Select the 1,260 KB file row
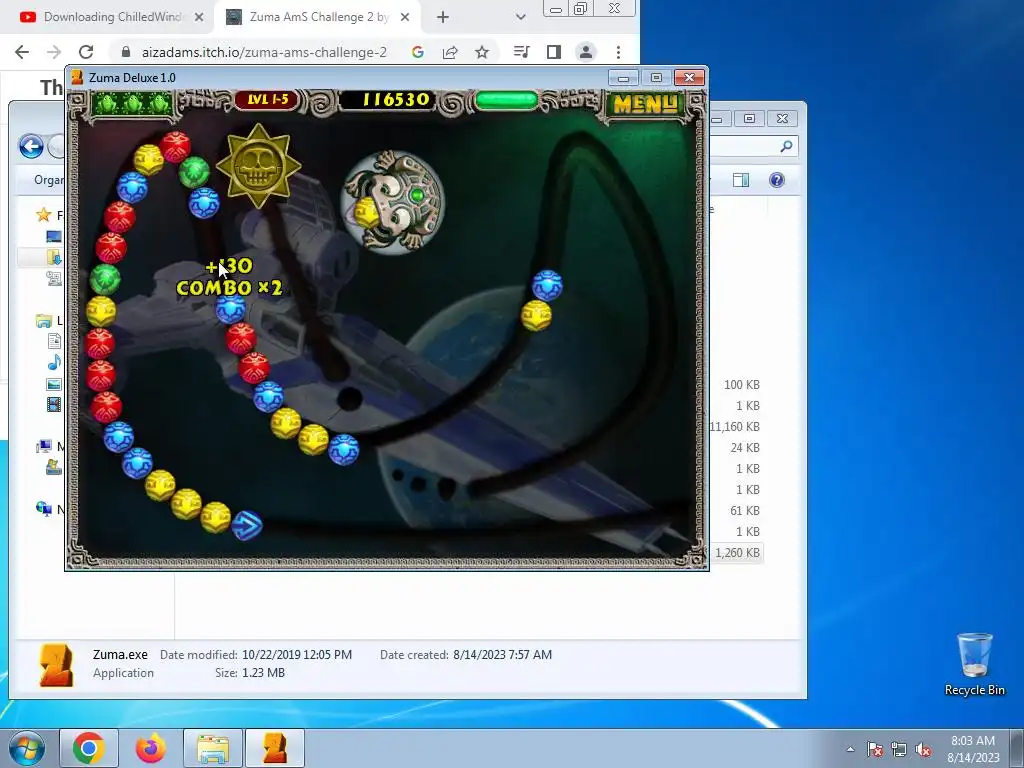The image size is (1024, 768). click(x=737, y=553)
